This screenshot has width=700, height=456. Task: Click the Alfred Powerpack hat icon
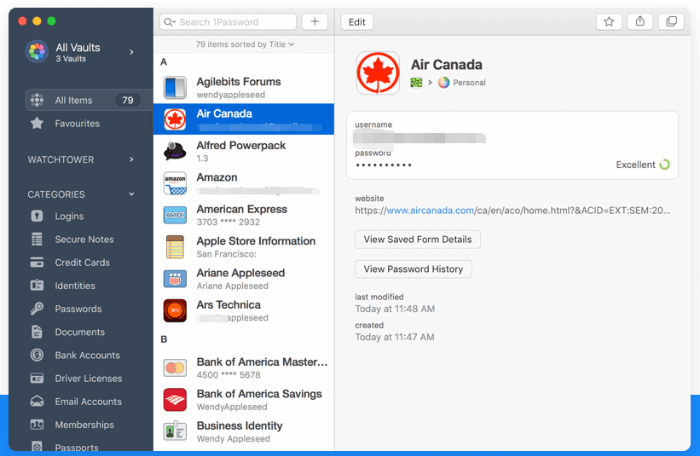pyautogui.click(x=175, y=151)
